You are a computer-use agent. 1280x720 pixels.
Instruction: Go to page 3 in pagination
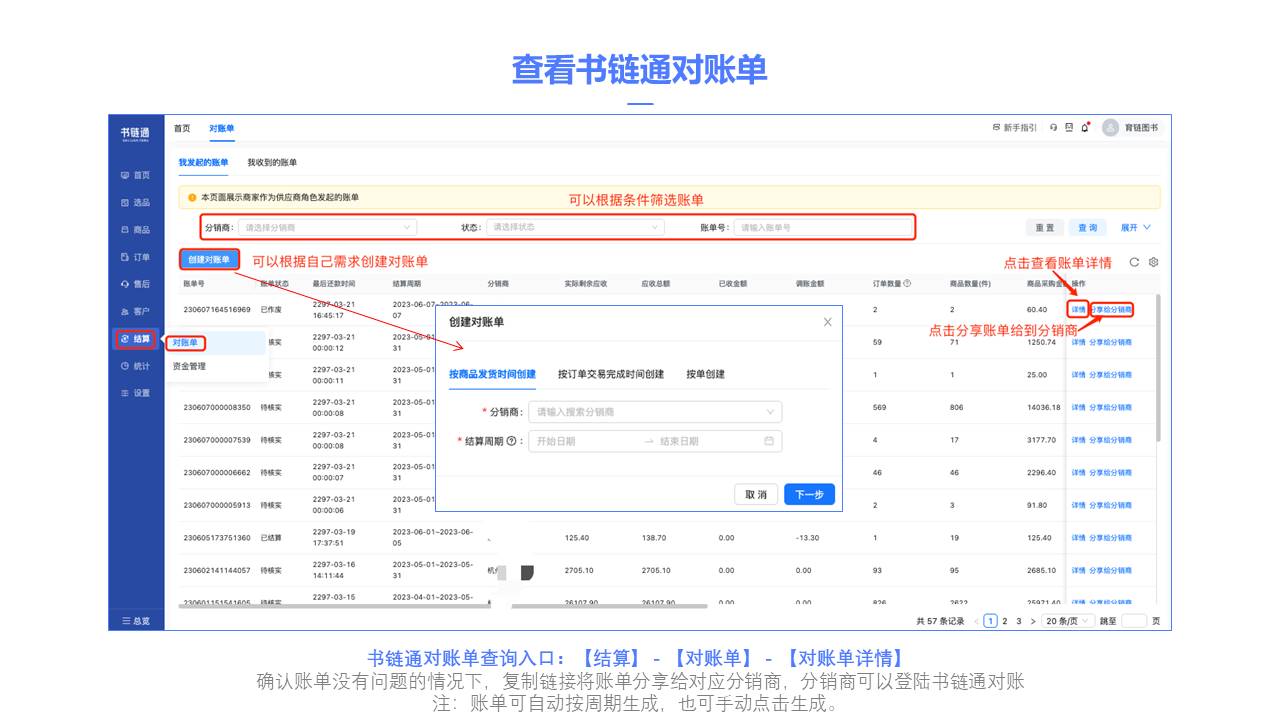point(1019,621)
